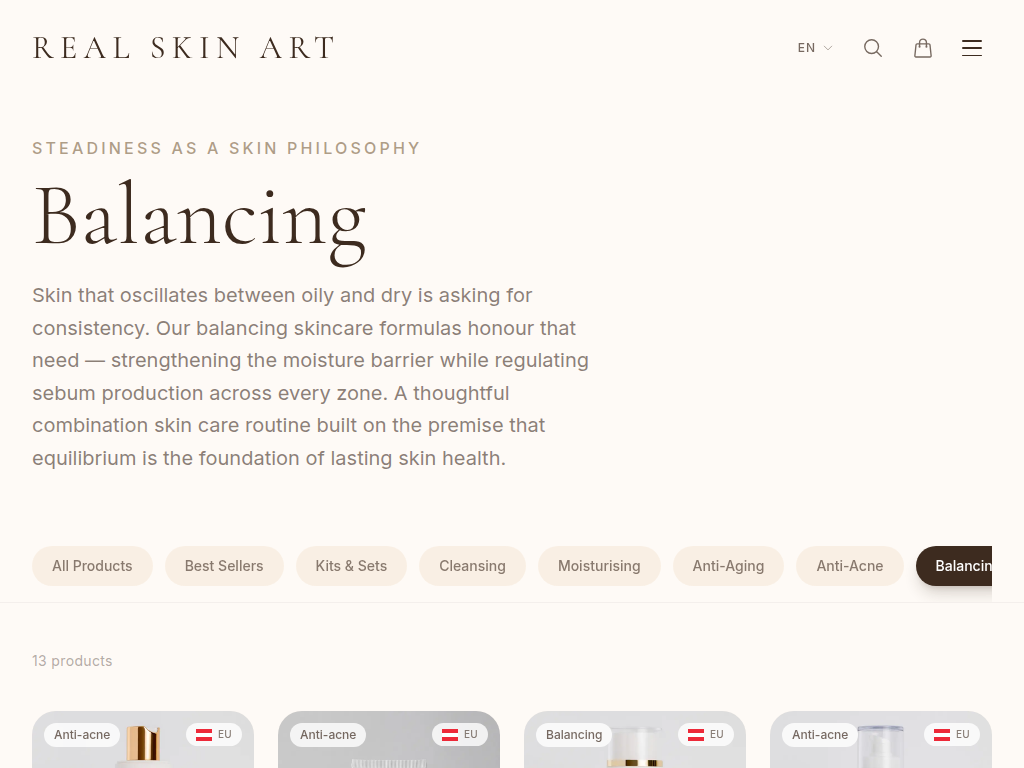Click EU flag badge on first product
The image size is (1024, 768).
pos(213,735)
